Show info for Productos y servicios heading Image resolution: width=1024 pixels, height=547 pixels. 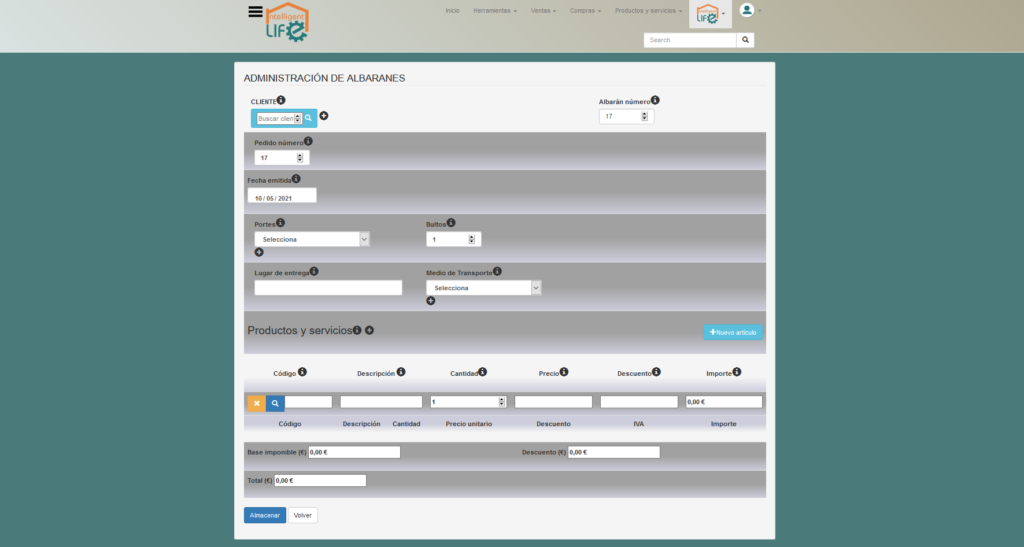(x=357, y=330)
